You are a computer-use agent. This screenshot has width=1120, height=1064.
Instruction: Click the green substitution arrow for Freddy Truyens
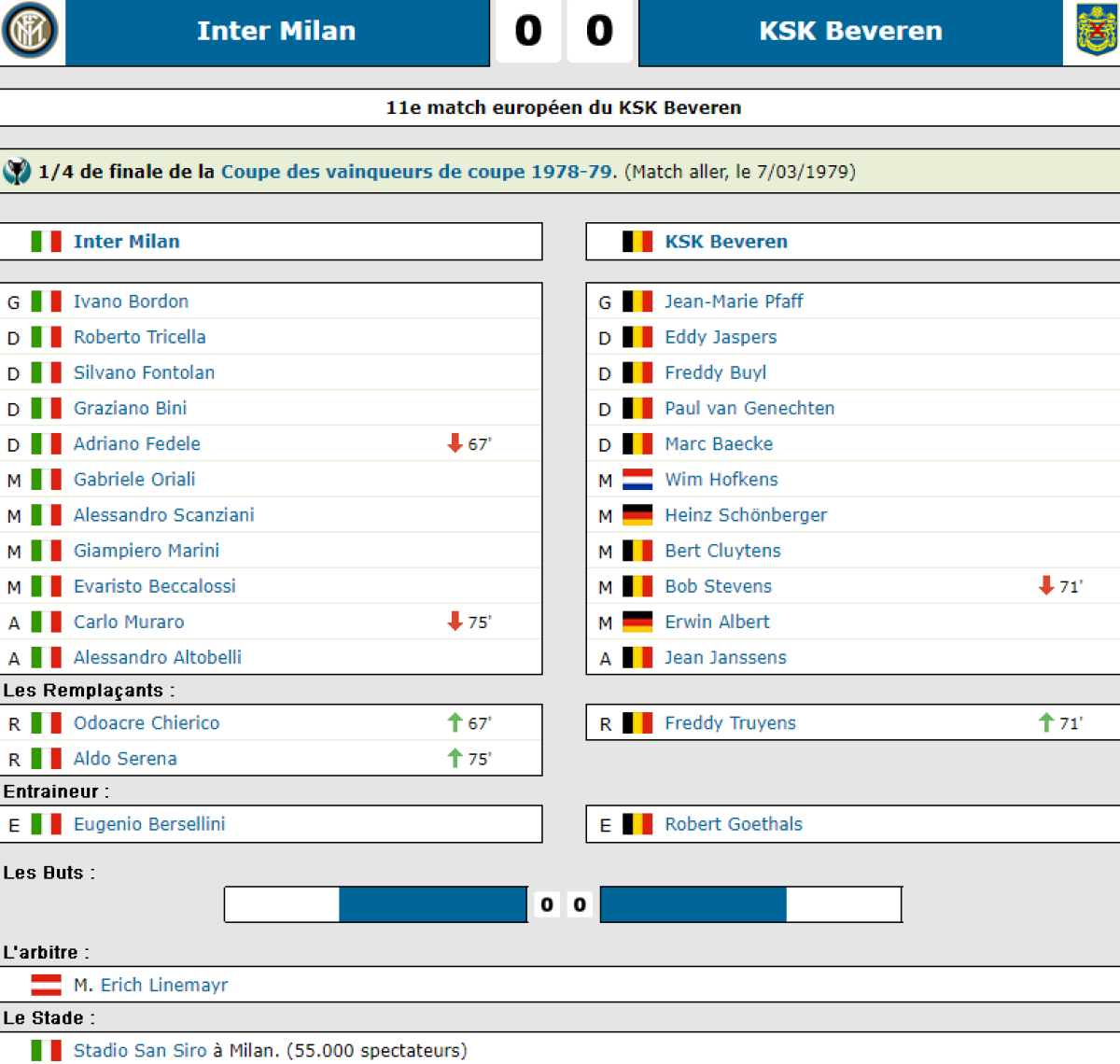click(x=1046, y=722)
